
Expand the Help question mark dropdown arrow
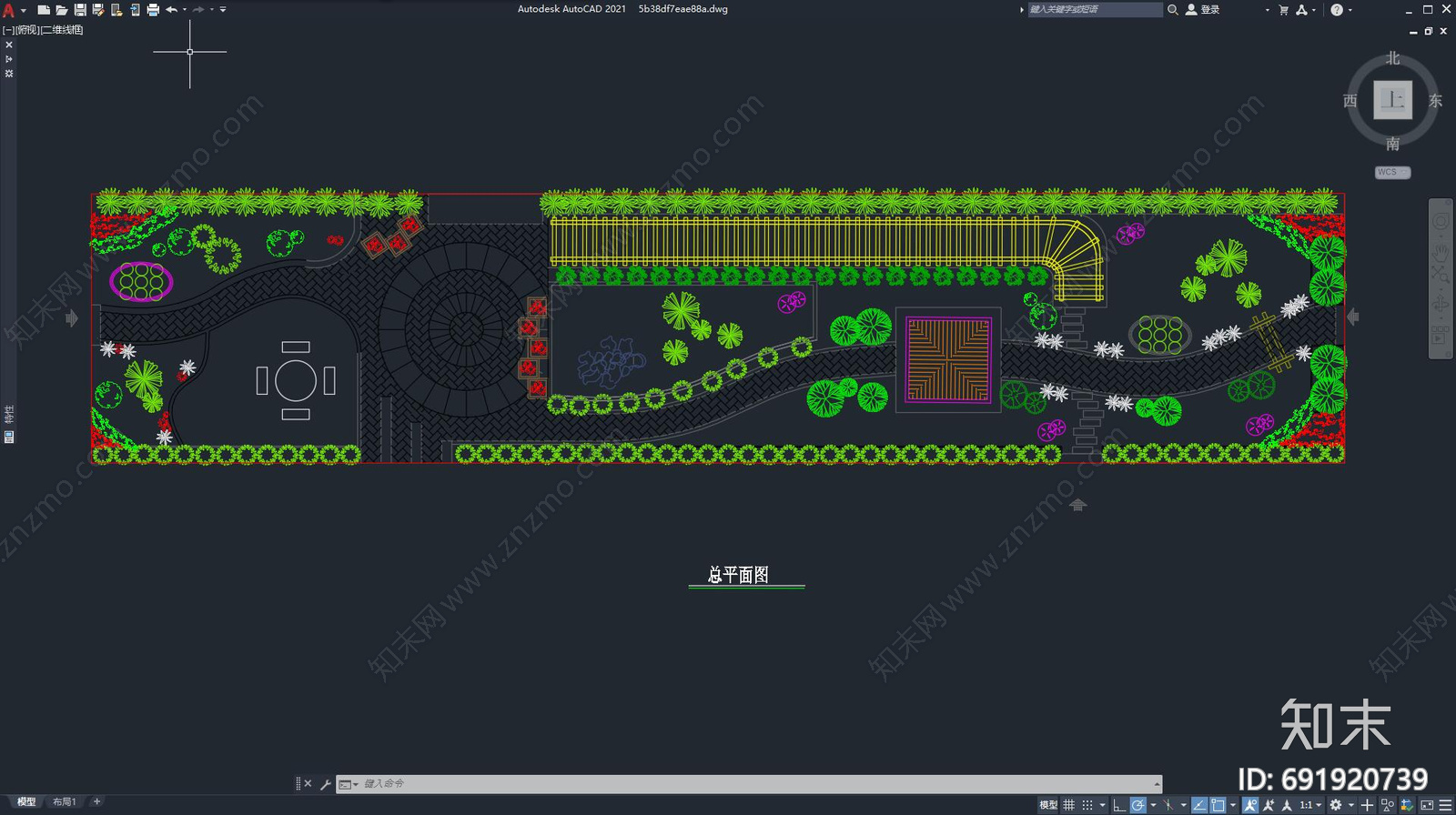coord(1350,10)
